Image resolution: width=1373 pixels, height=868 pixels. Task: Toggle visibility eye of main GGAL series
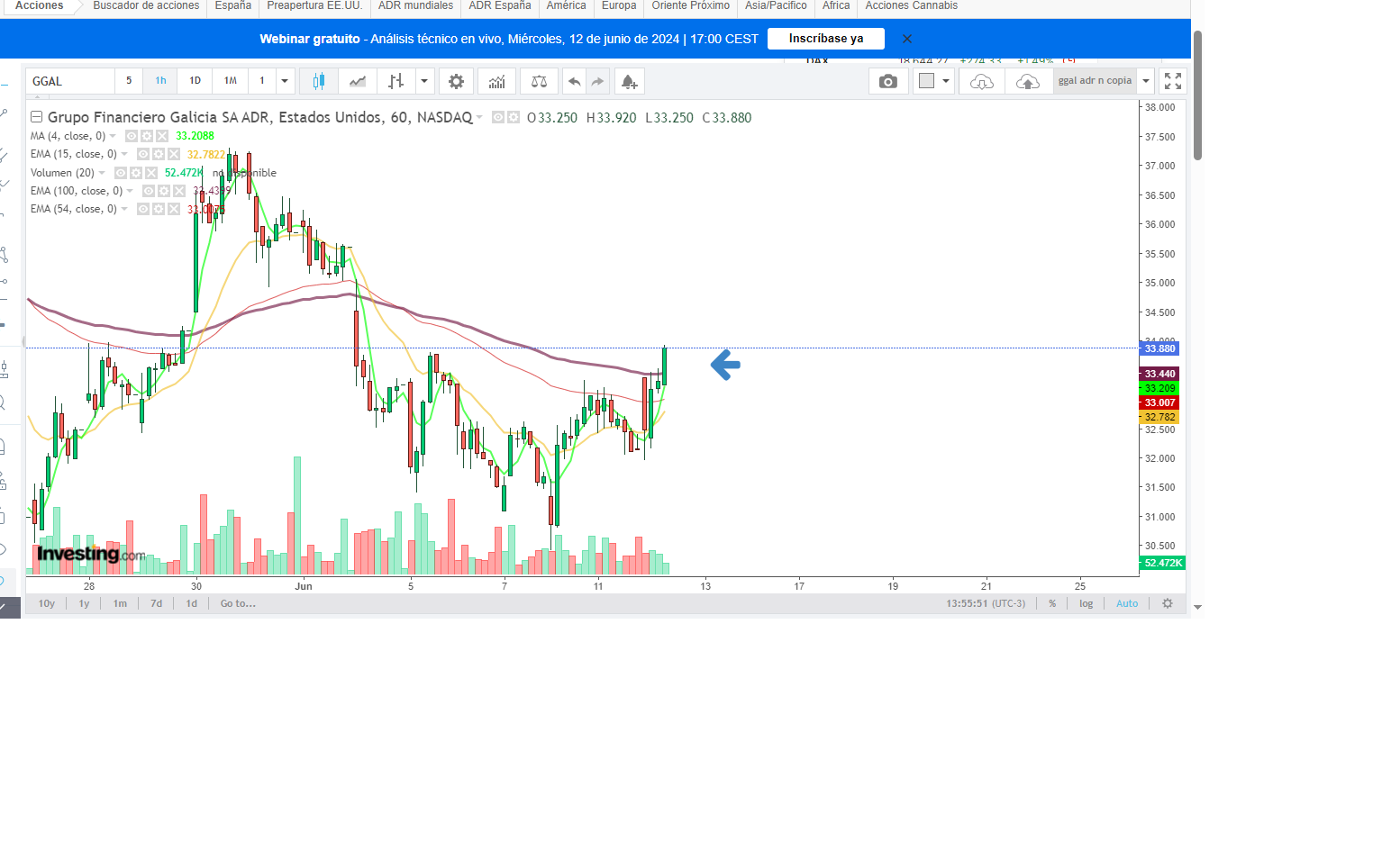point(498,117)
